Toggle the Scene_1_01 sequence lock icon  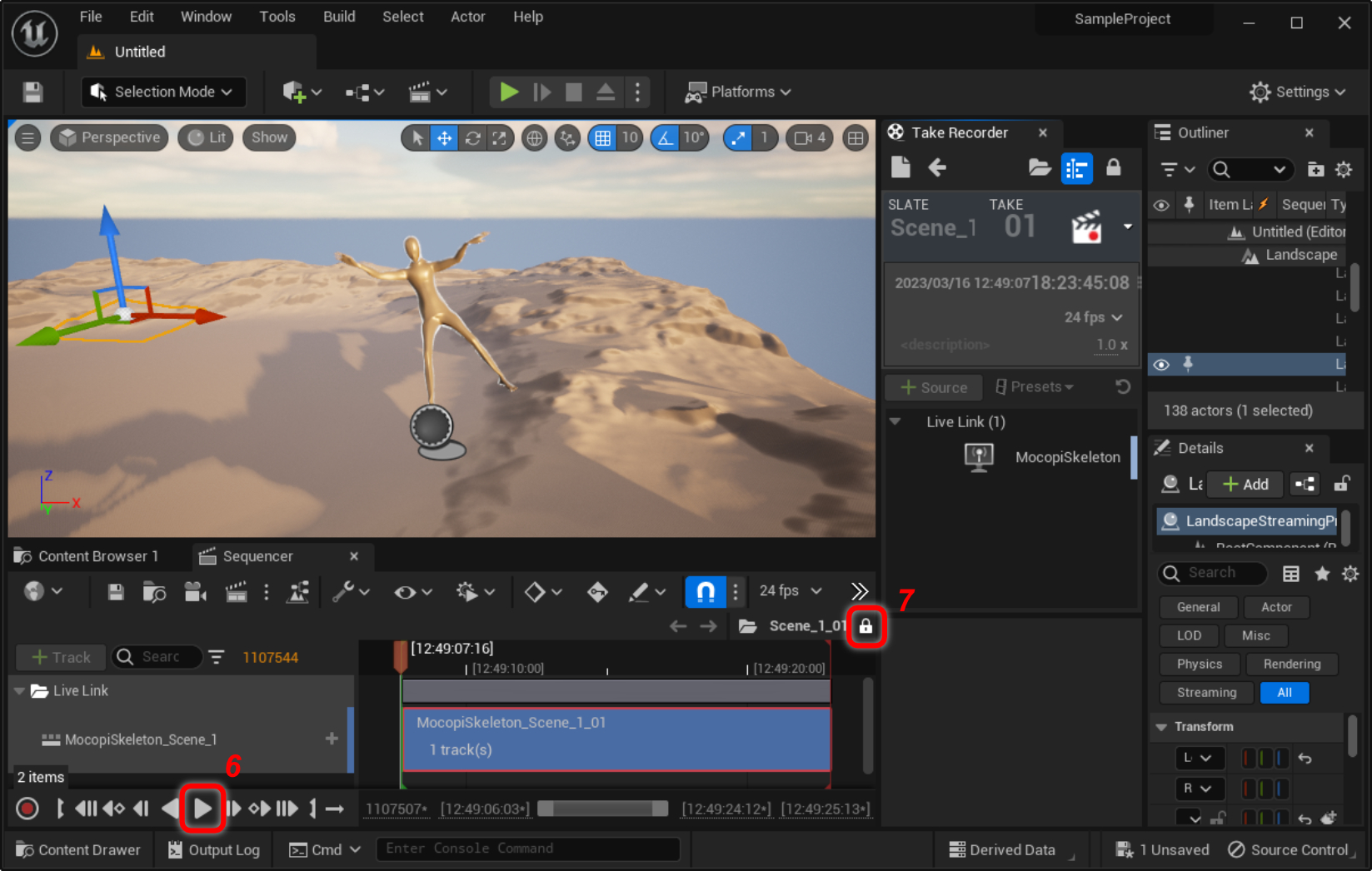(x=866, y=626)
